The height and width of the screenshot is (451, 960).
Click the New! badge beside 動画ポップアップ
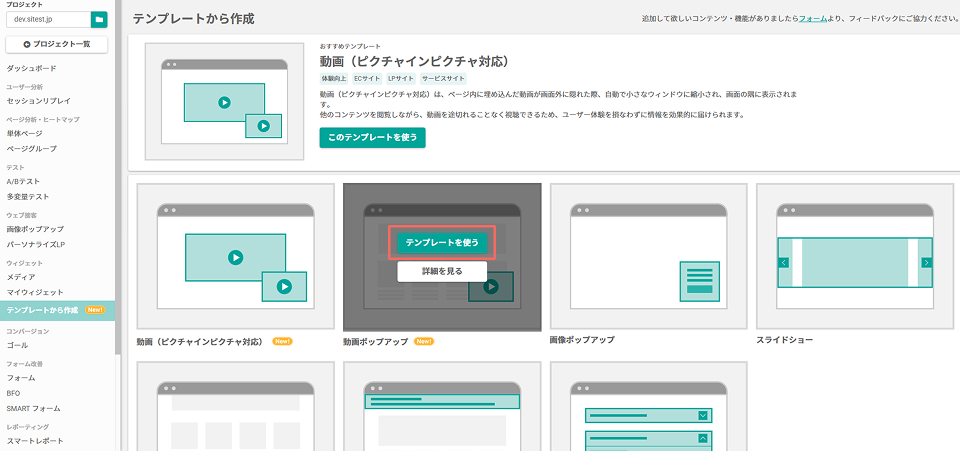[424, 341]
